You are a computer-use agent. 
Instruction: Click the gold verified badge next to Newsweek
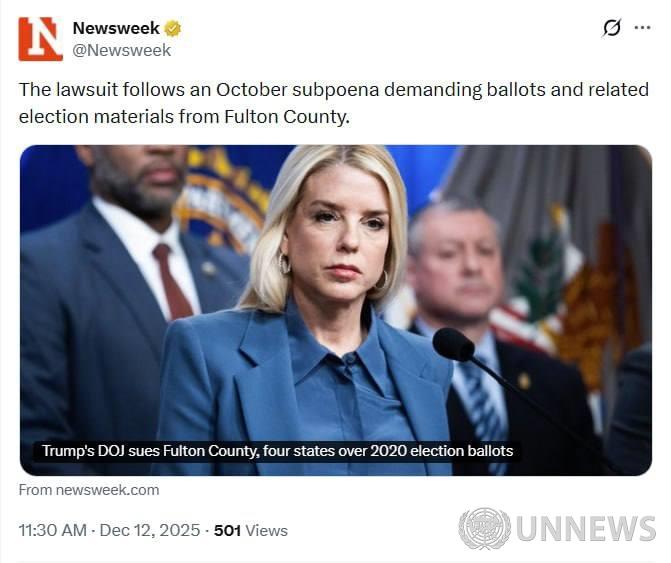tap(173, 28)
